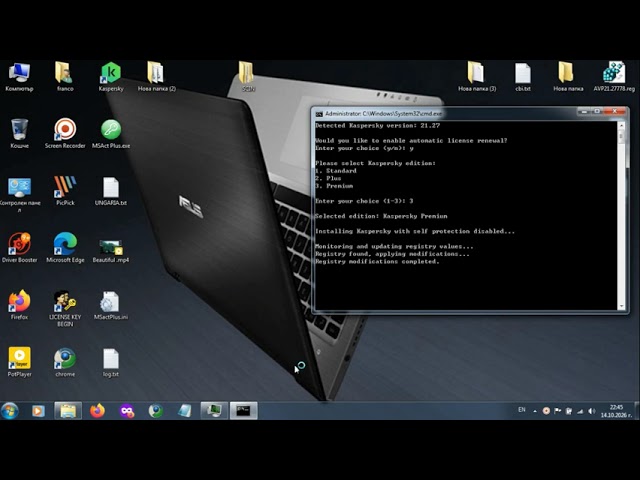Screen dimensions: 640x480
Task: Click "Registry modifications completed." line
Action: pyautogui.click(x=377, y=261)
